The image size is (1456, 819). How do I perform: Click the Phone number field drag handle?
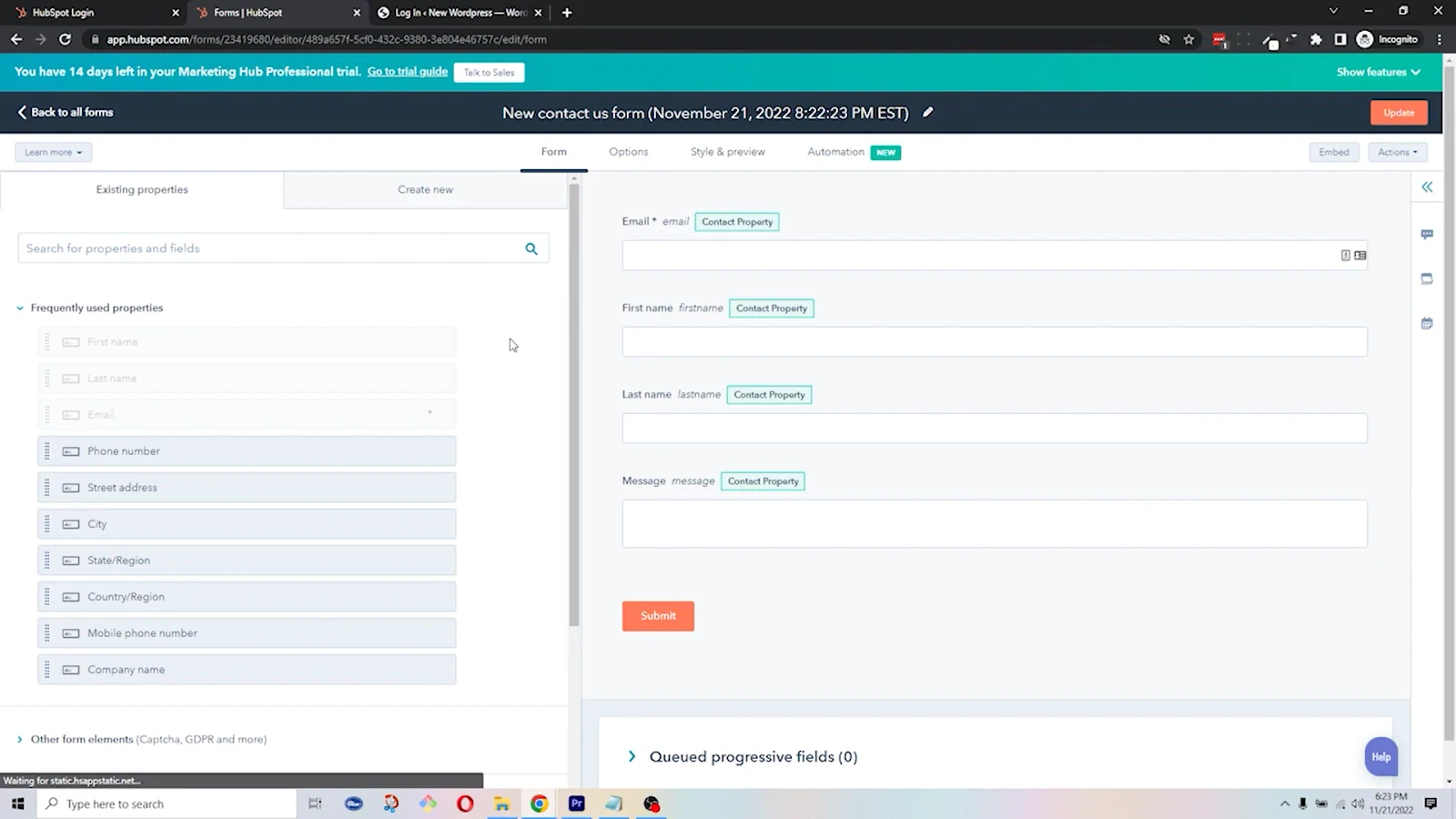click(x=47, y=451)
